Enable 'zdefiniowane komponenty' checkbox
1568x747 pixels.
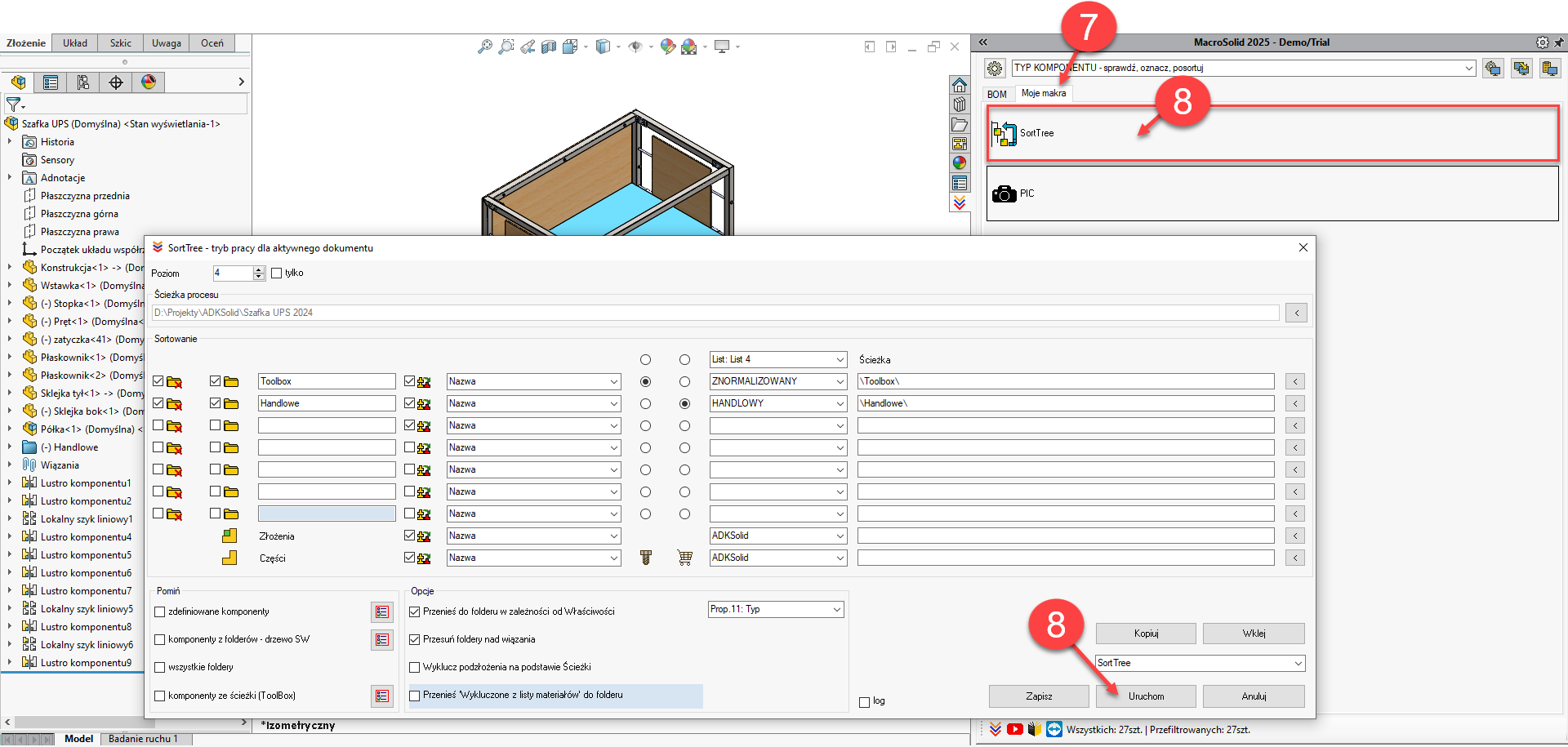160,611
